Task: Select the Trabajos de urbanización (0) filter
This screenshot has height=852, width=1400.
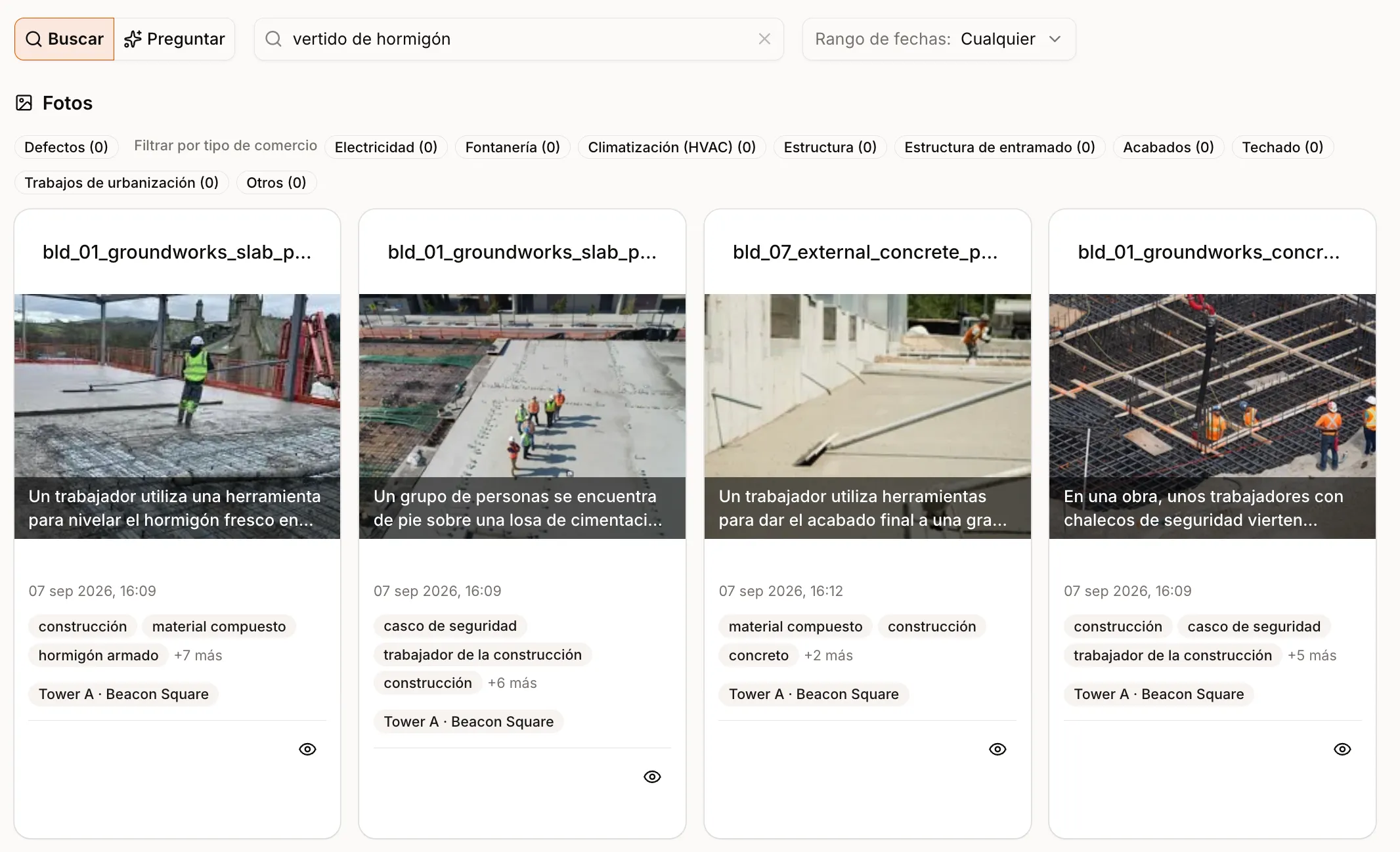Action: [121, 182]
